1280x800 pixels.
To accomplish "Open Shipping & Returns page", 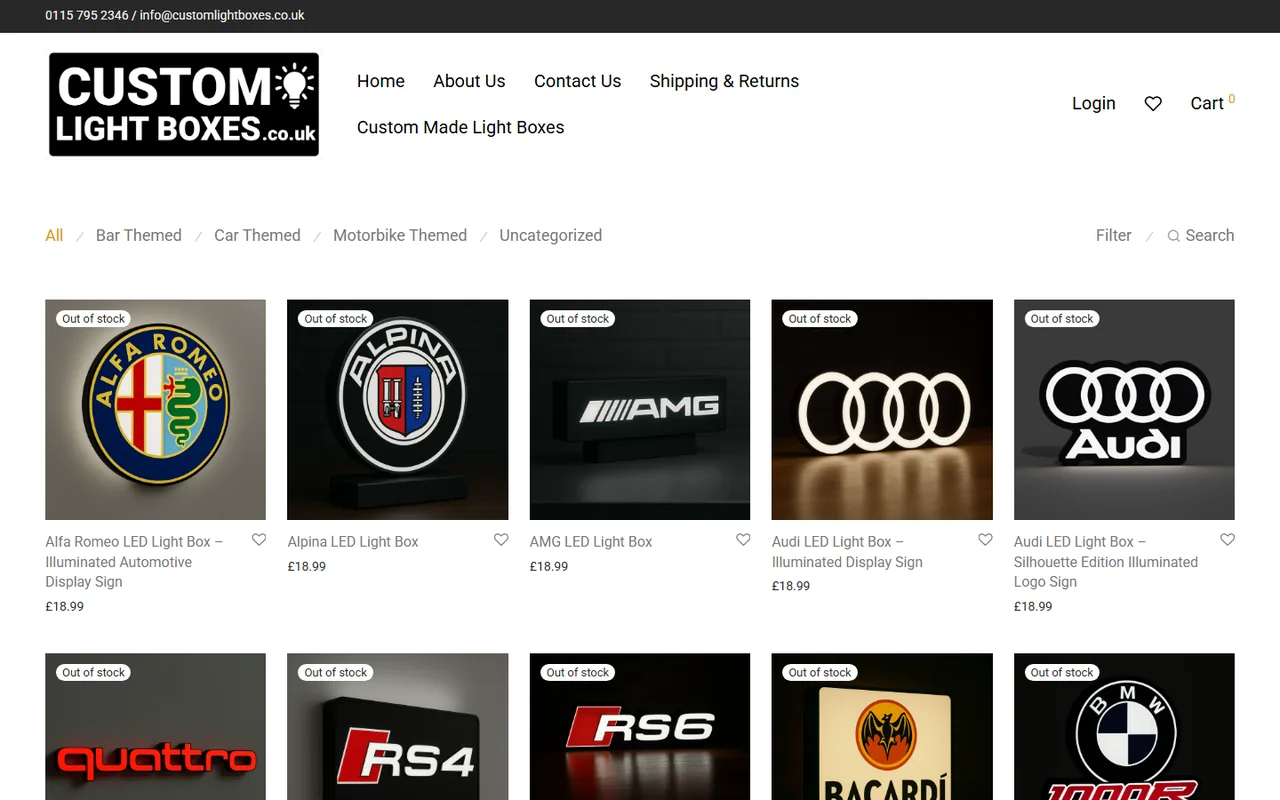I will click(x=724, y=81).
